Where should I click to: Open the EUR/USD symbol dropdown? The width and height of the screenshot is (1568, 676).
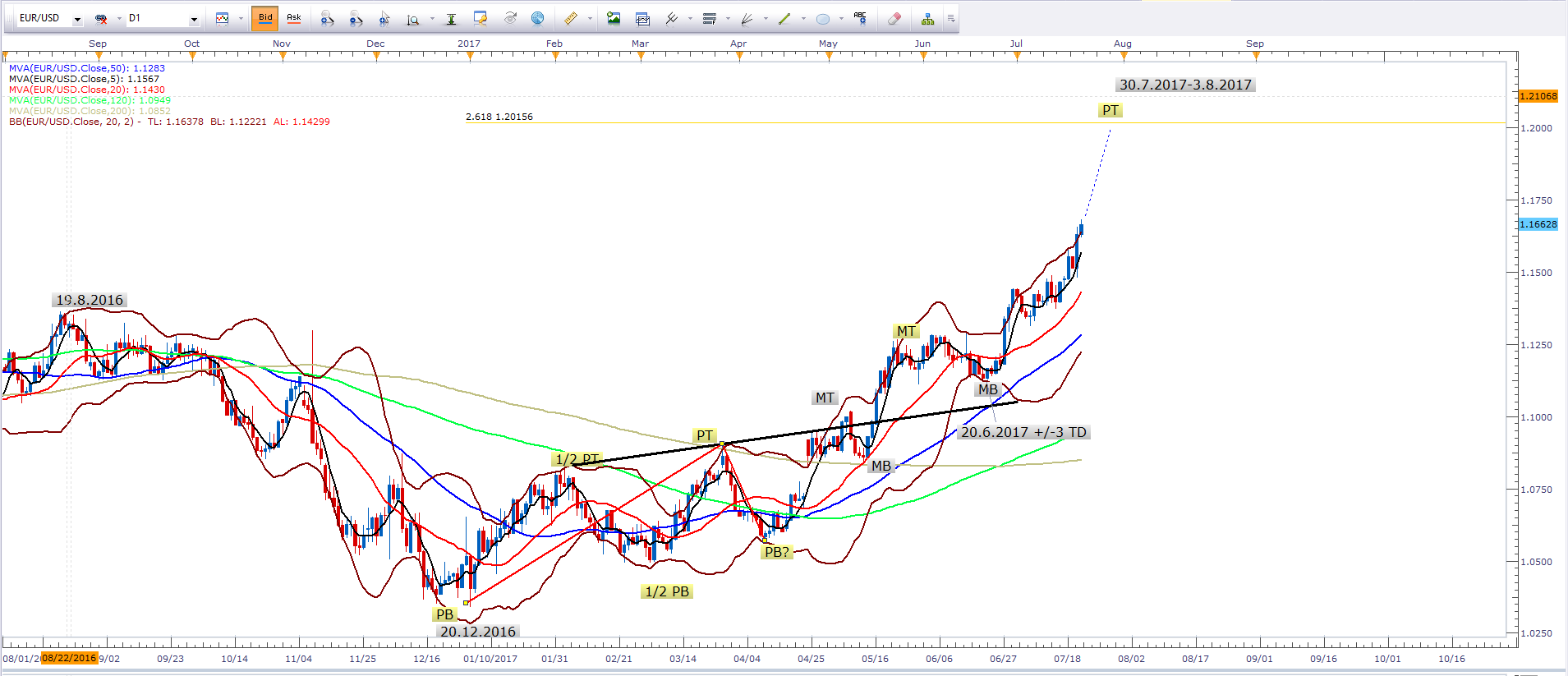click(x=77, y=19)
